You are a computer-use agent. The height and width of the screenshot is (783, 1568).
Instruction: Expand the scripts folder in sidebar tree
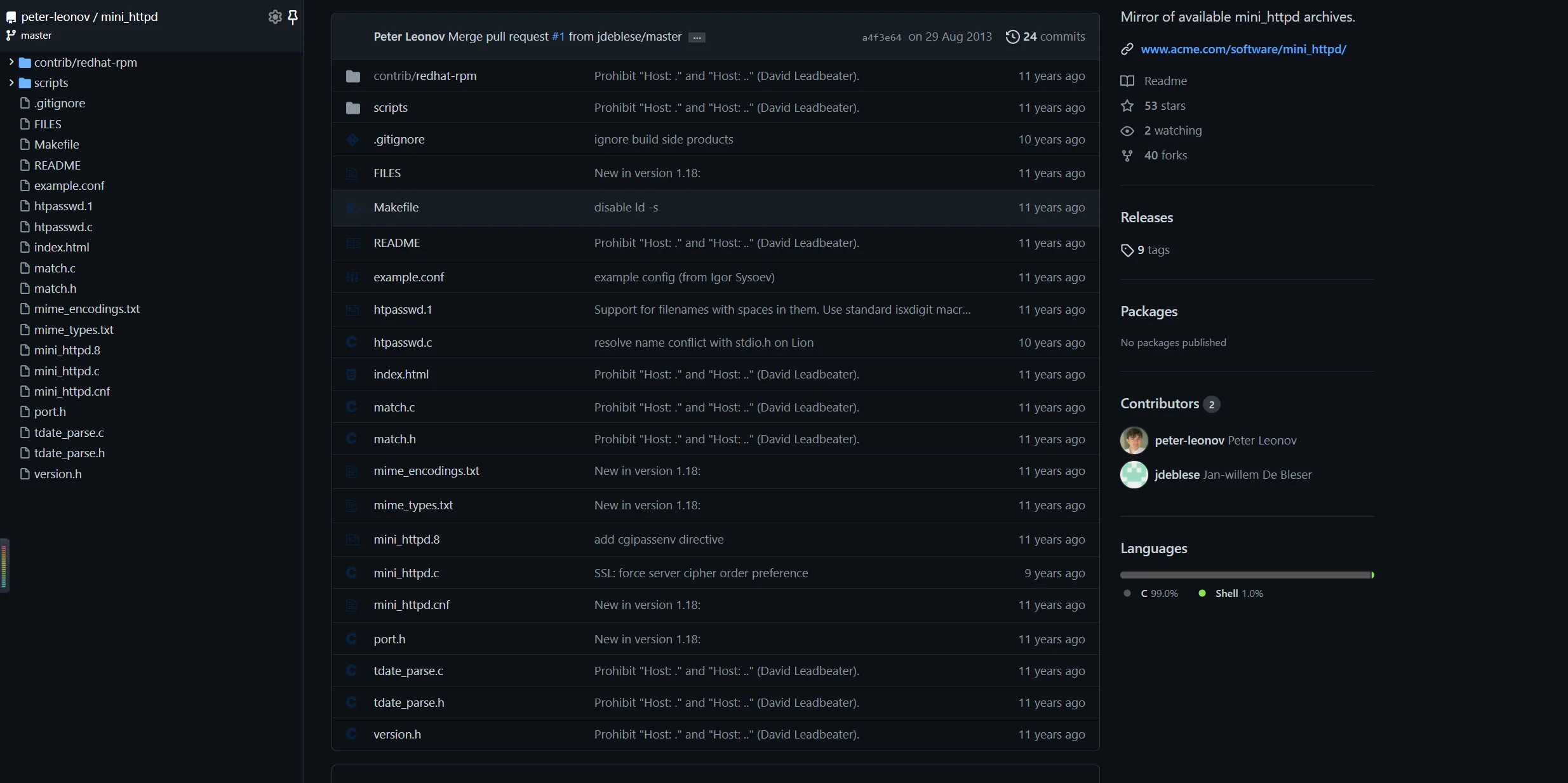click(x=11, y=83)
